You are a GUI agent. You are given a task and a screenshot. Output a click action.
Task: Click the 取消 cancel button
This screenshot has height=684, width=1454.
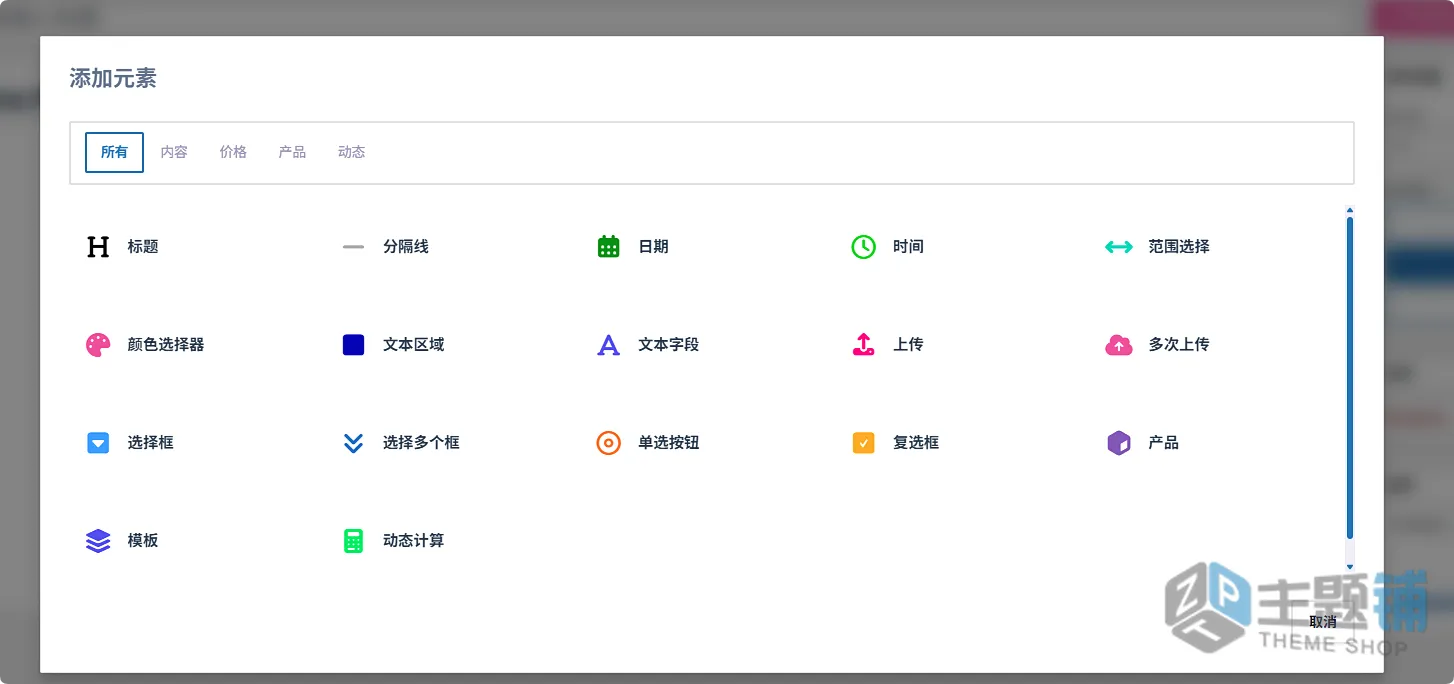coord(1322,621)
